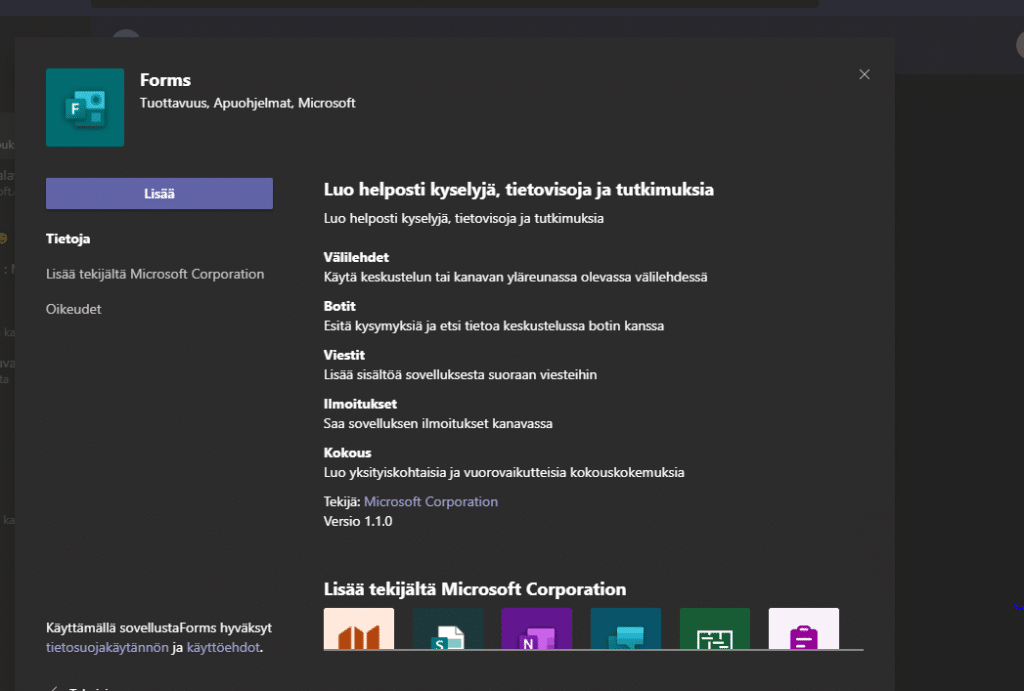Viewport: 1024px width, 691px height.
Task: Open the tietosuojakäytännön privacy link
Action: 107,647
